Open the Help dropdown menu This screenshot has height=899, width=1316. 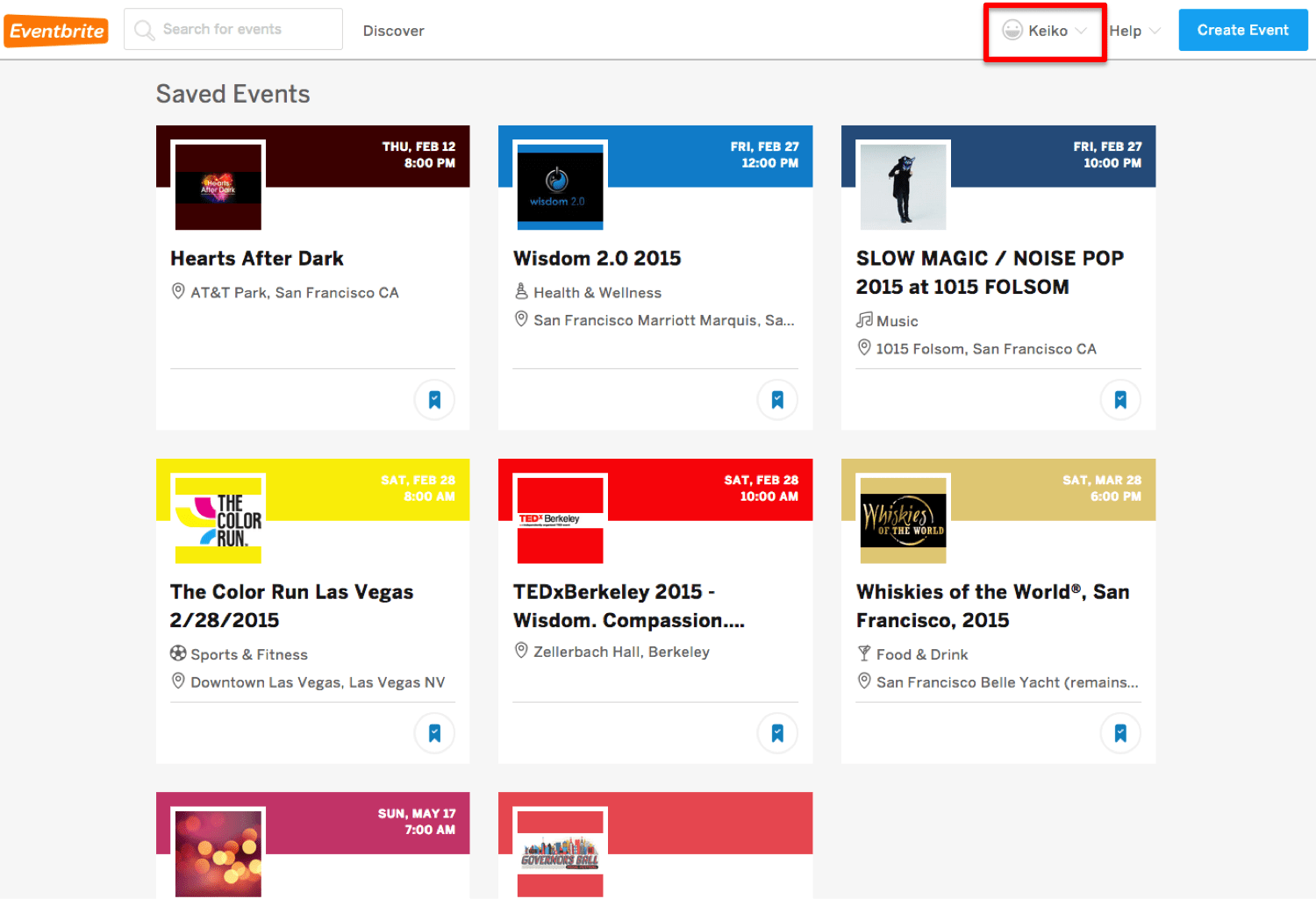pyautogui.click(x=1134, y=31)
